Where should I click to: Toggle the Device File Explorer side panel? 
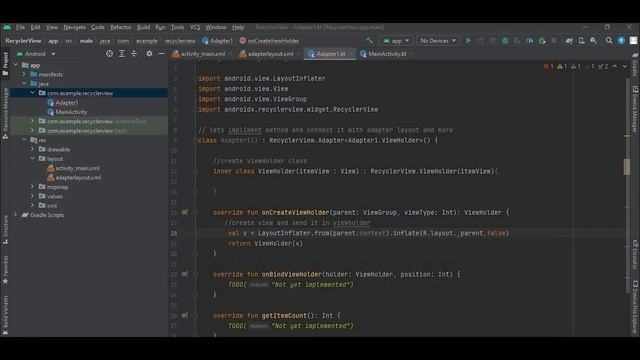pyautogui.click(x=635, y=307)
